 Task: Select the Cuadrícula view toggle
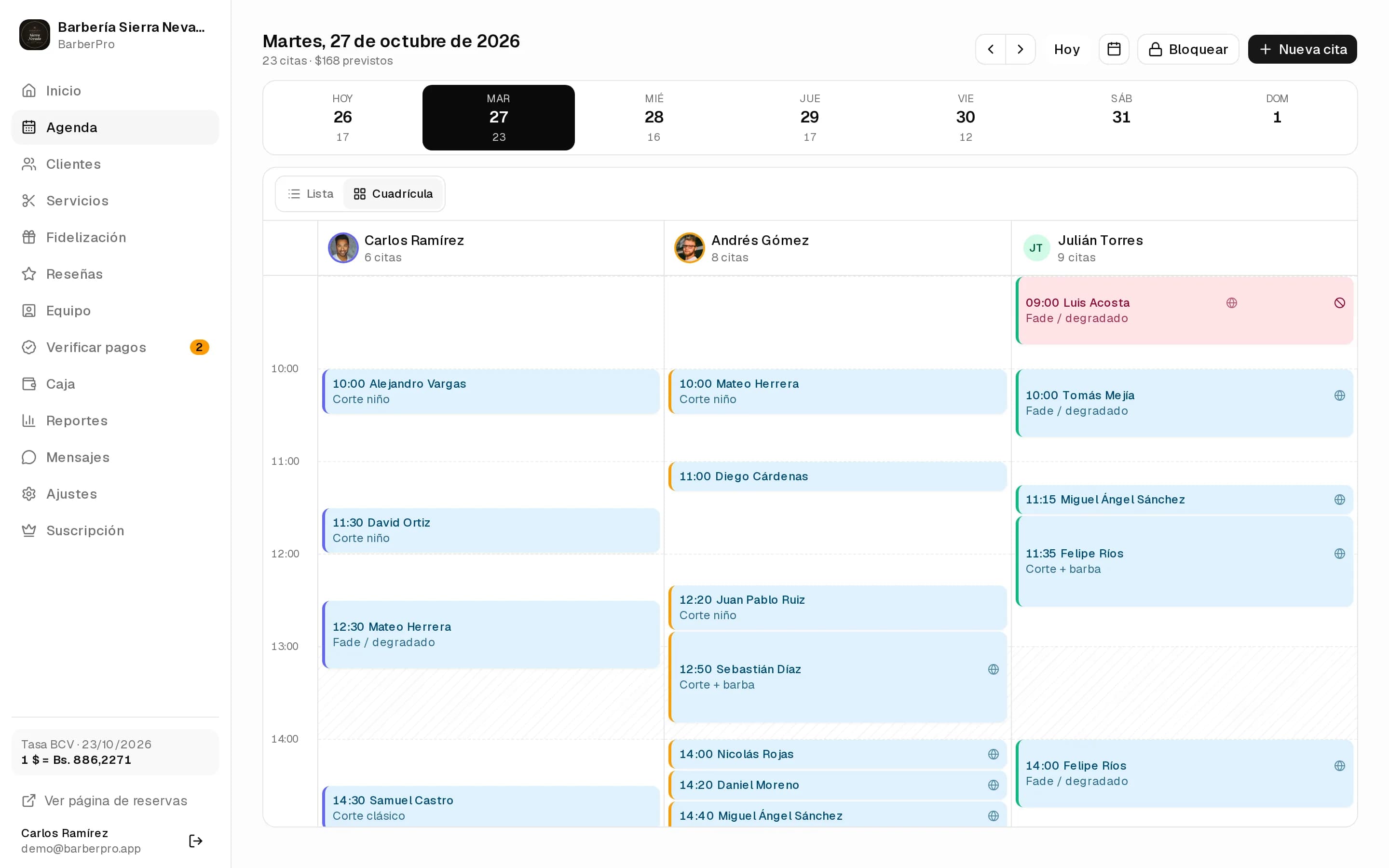(x=393, y=194)
